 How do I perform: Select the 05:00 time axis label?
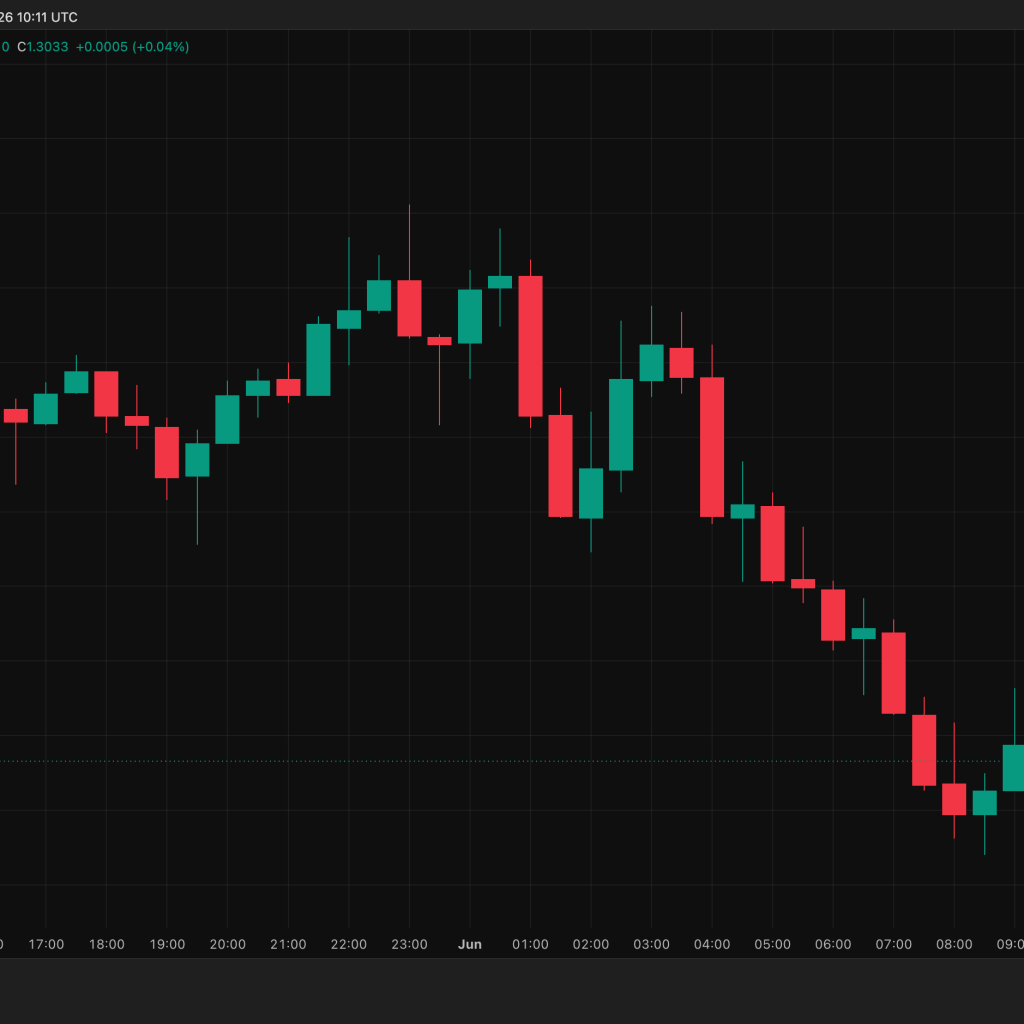(773, 944)
